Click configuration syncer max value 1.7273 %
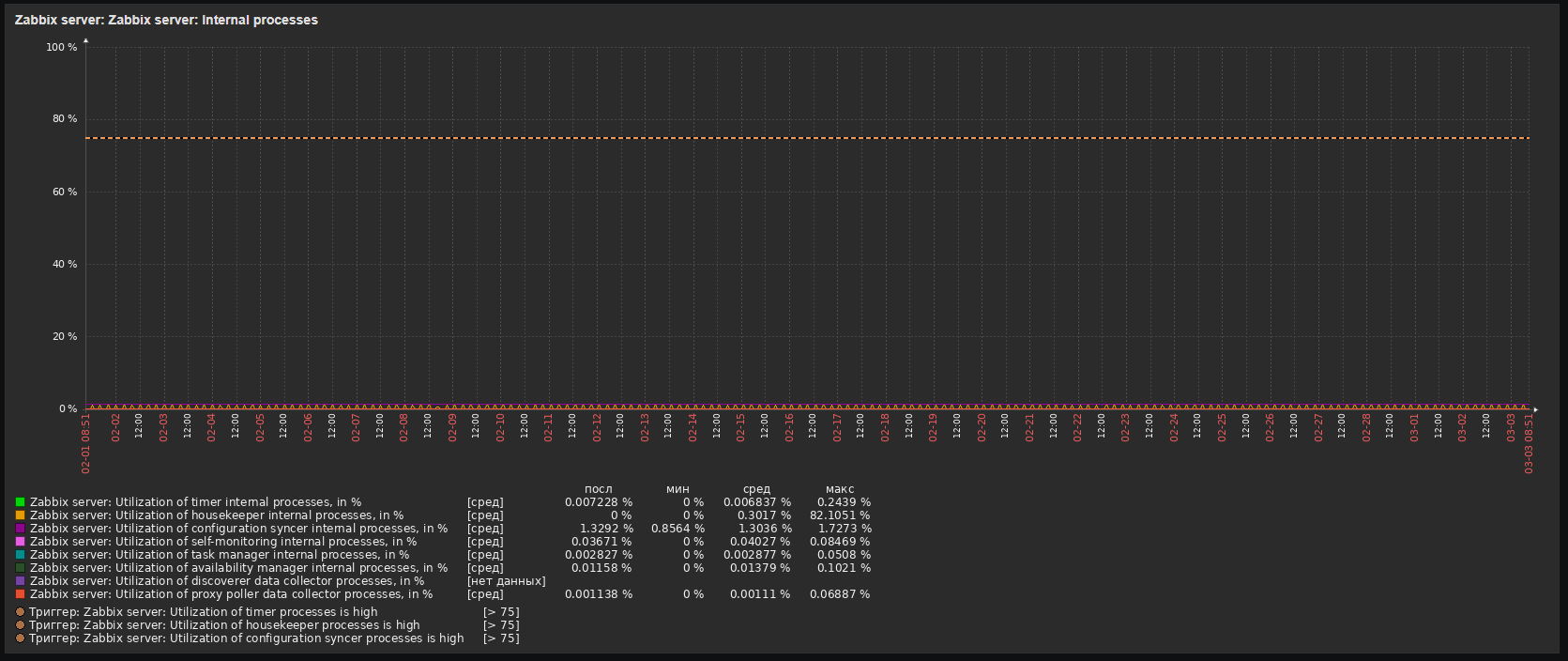This screenshot has width=1568, height=661. point(845,529)
